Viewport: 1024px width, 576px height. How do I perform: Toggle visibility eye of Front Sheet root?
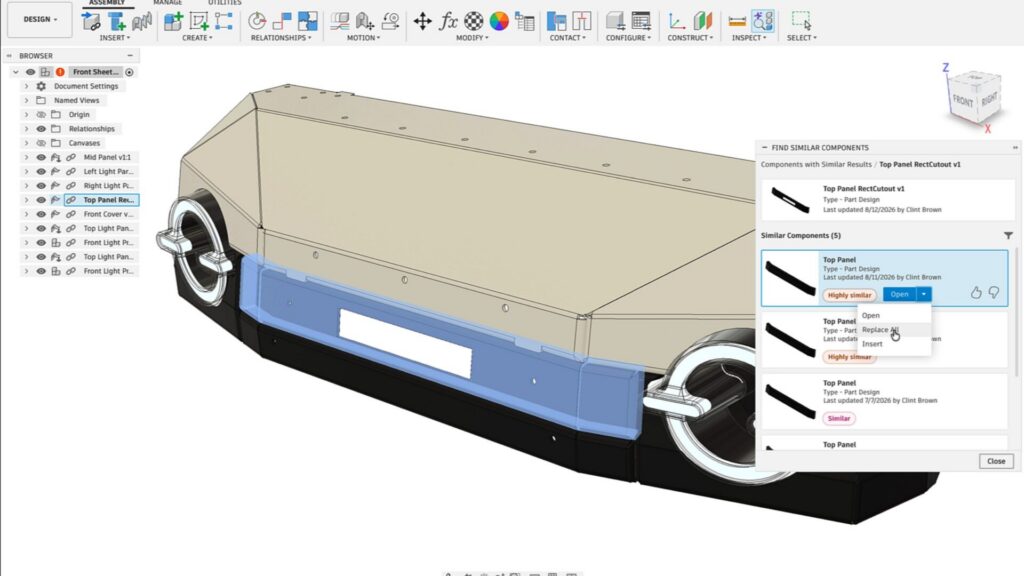pos(30,72)
